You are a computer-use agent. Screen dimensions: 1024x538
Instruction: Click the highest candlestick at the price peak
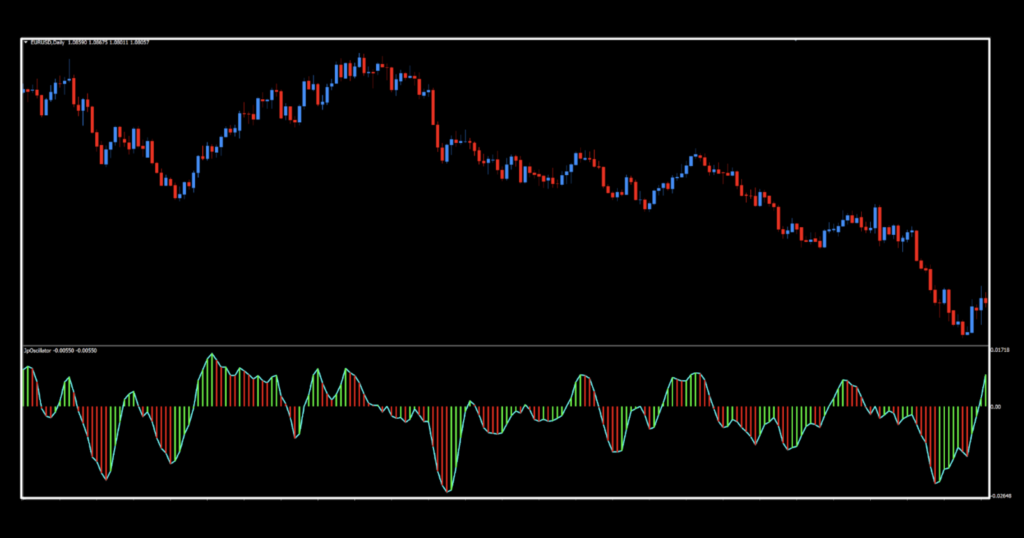click(361, 64)
